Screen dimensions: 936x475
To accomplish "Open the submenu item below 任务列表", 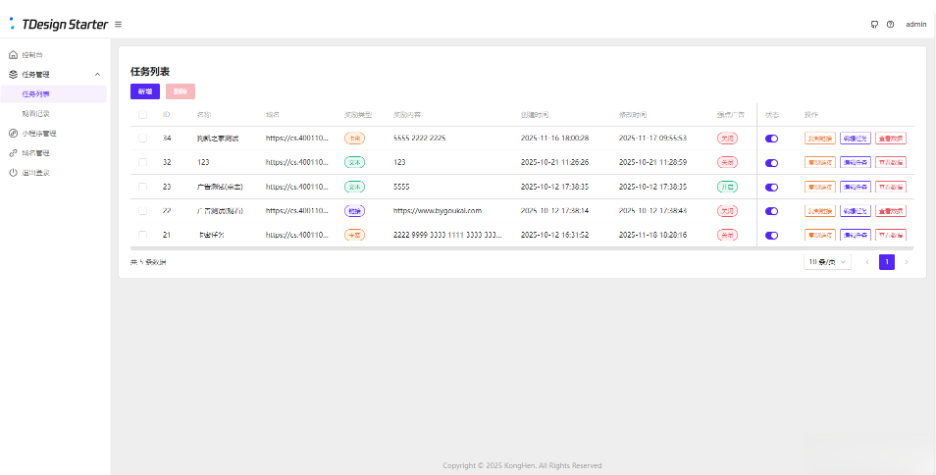I will point(36,113).
